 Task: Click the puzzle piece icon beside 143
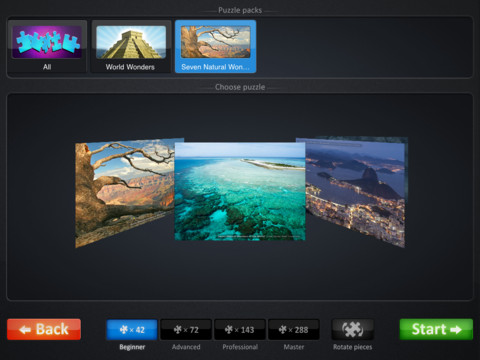coord(229,330)
